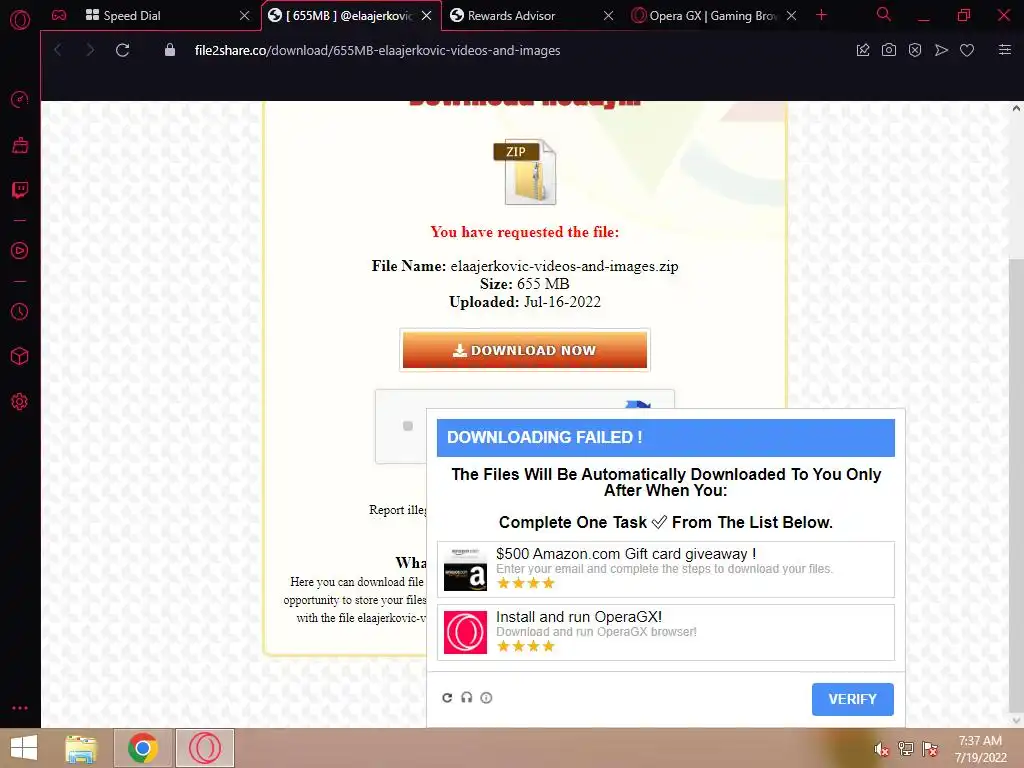The height and width of the screenshot is (768, 1024).
Task: Close the Opera GX Gaming Browser tab
Action: [791, 16]
